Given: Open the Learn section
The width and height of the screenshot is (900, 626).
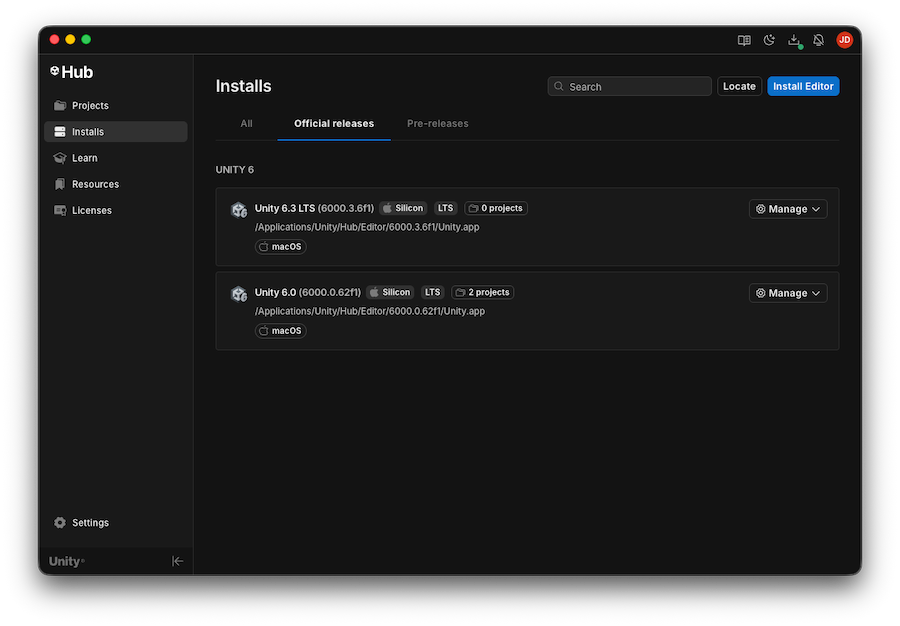Looking at the screenshot, I should click(x=85, y=157).
